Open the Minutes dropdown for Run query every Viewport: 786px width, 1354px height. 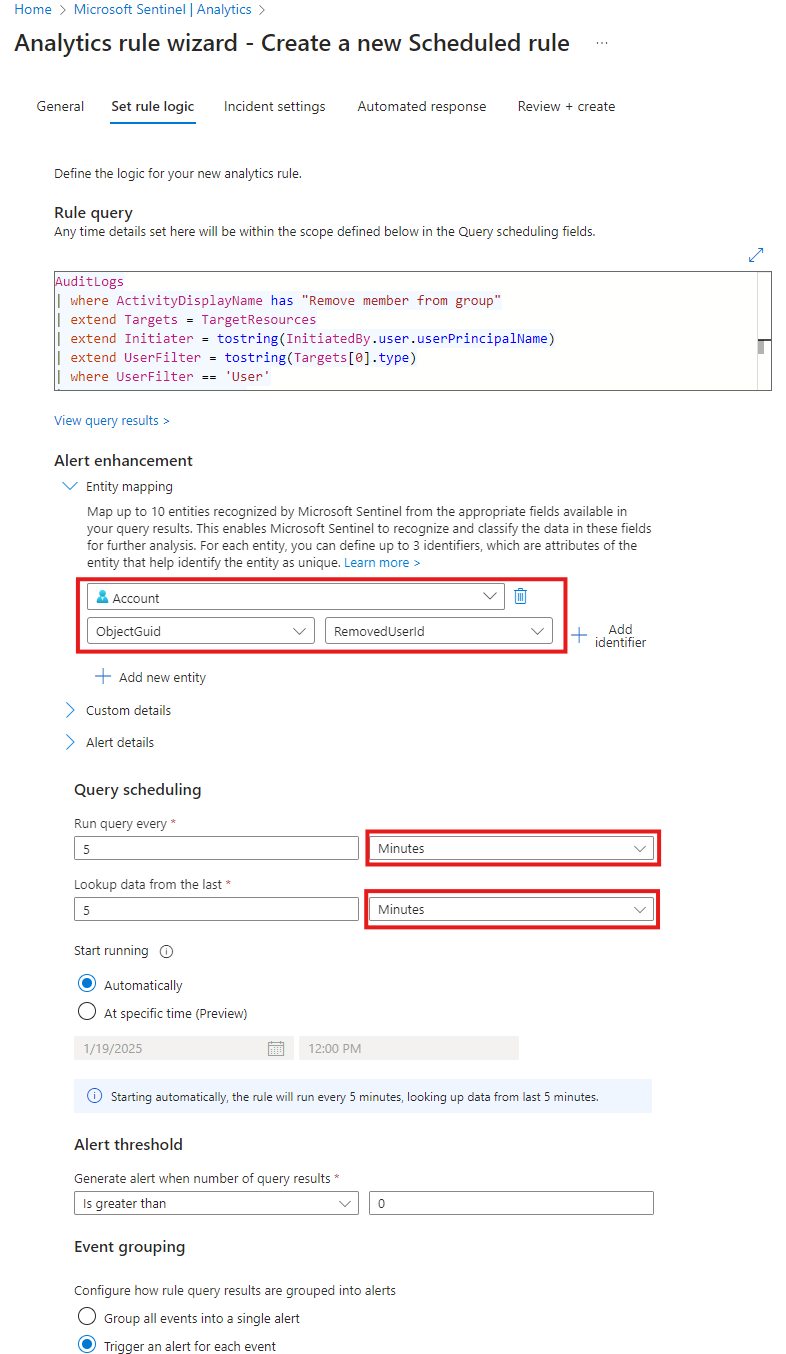(x=511, y=847)
